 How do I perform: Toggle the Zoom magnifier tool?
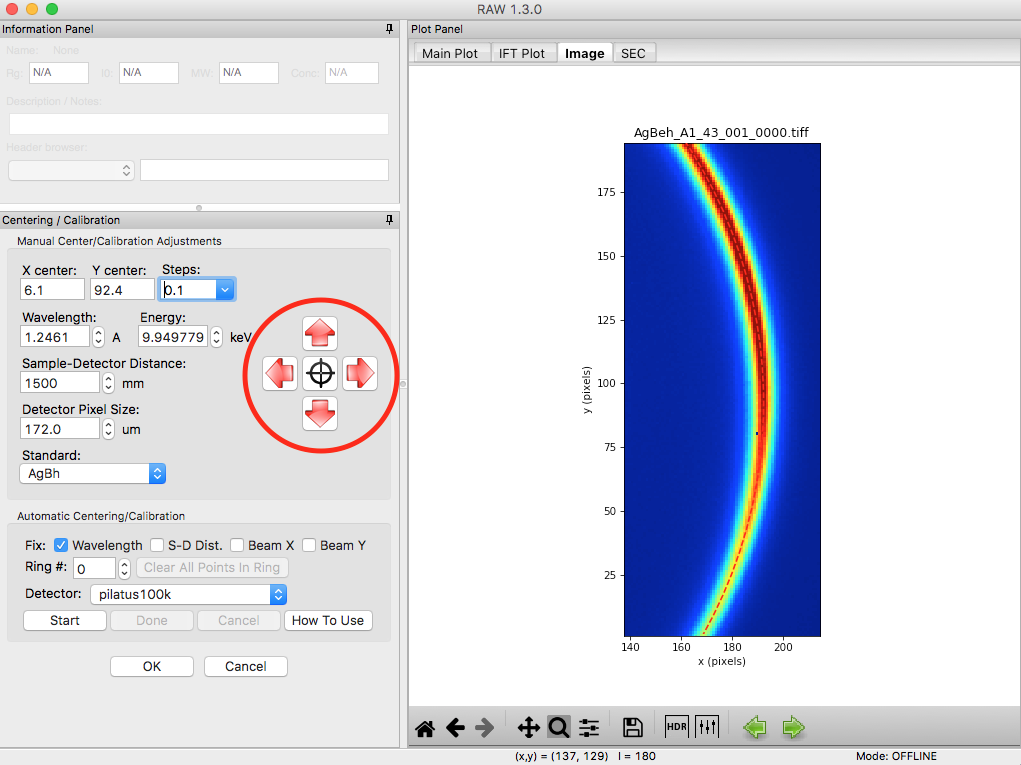(x=559, y=727)
